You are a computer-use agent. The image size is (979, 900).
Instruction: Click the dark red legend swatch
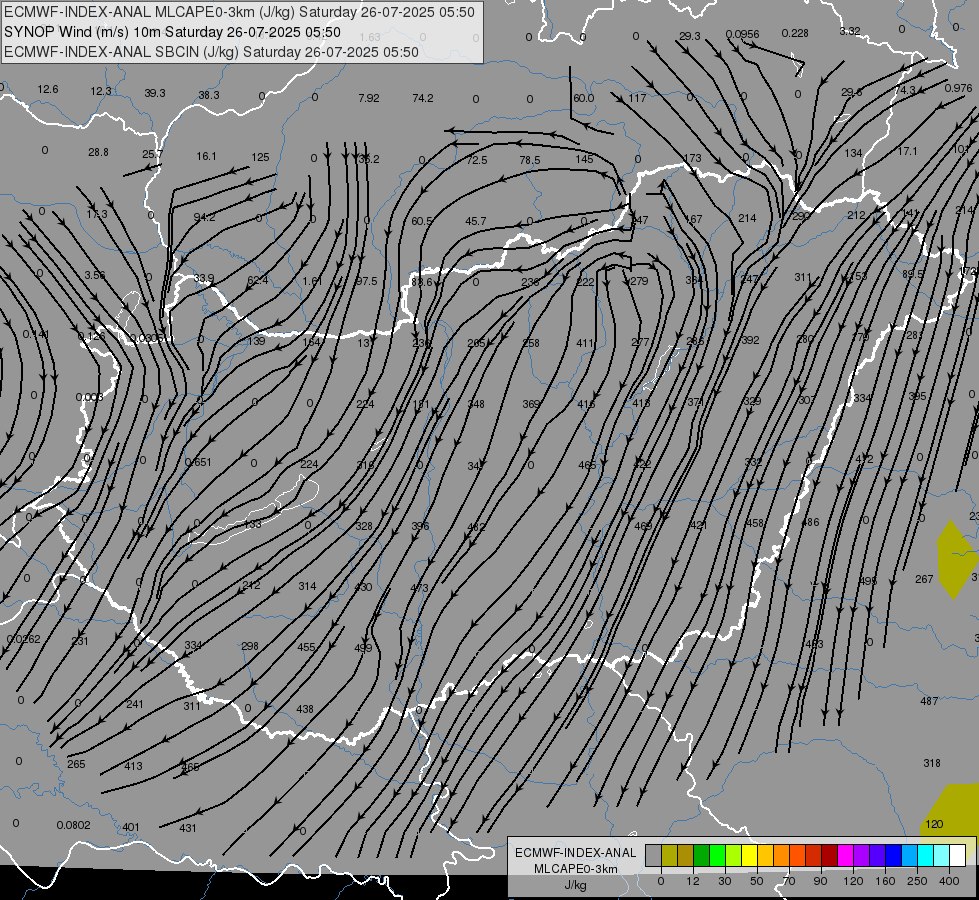(830, 855)
